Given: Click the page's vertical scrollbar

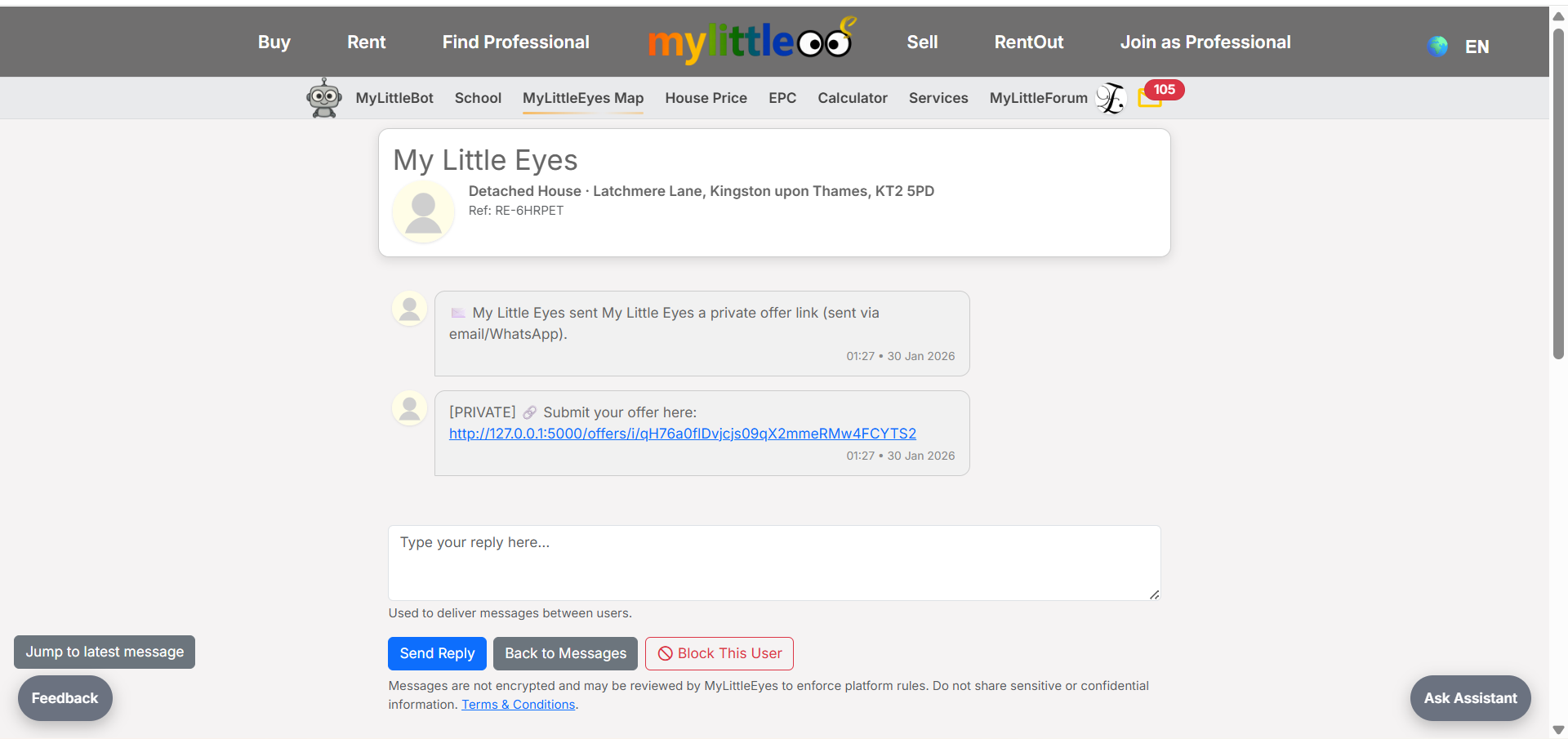Looking at the screenshot, I should (x=1558, y=196).
